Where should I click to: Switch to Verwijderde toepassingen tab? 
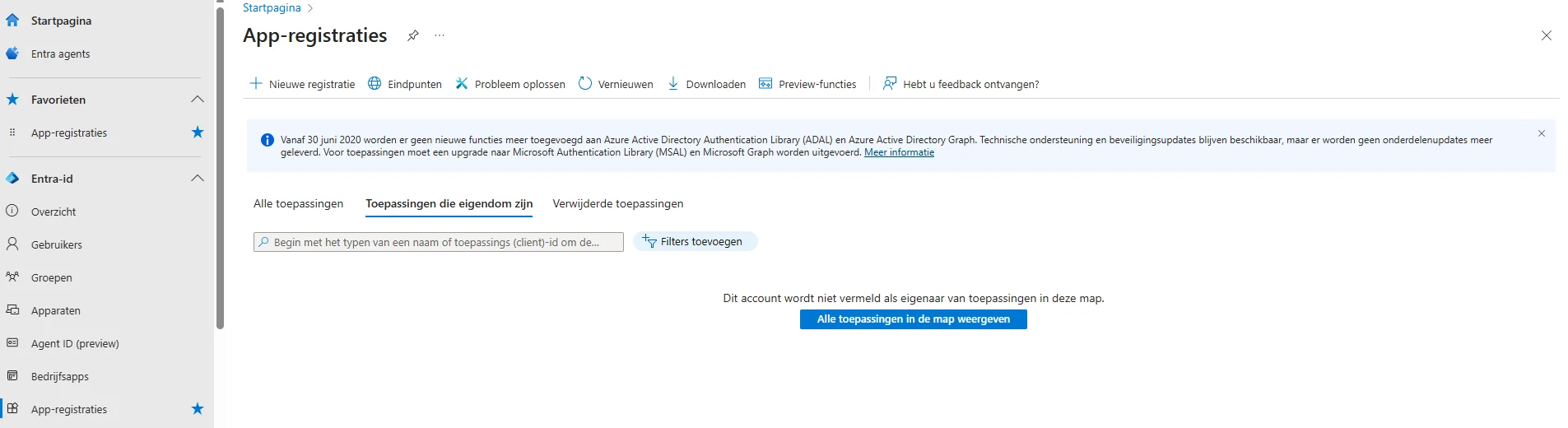tap(618, 203)
